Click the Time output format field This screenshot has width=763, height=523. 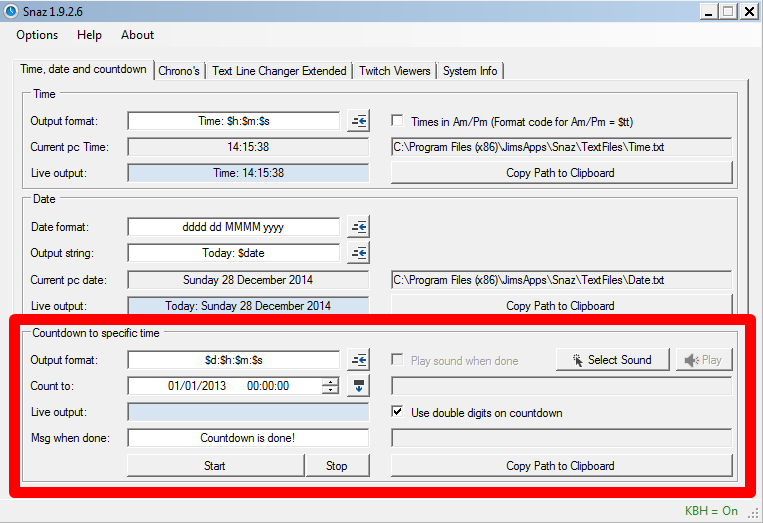(x=234, y=121)
